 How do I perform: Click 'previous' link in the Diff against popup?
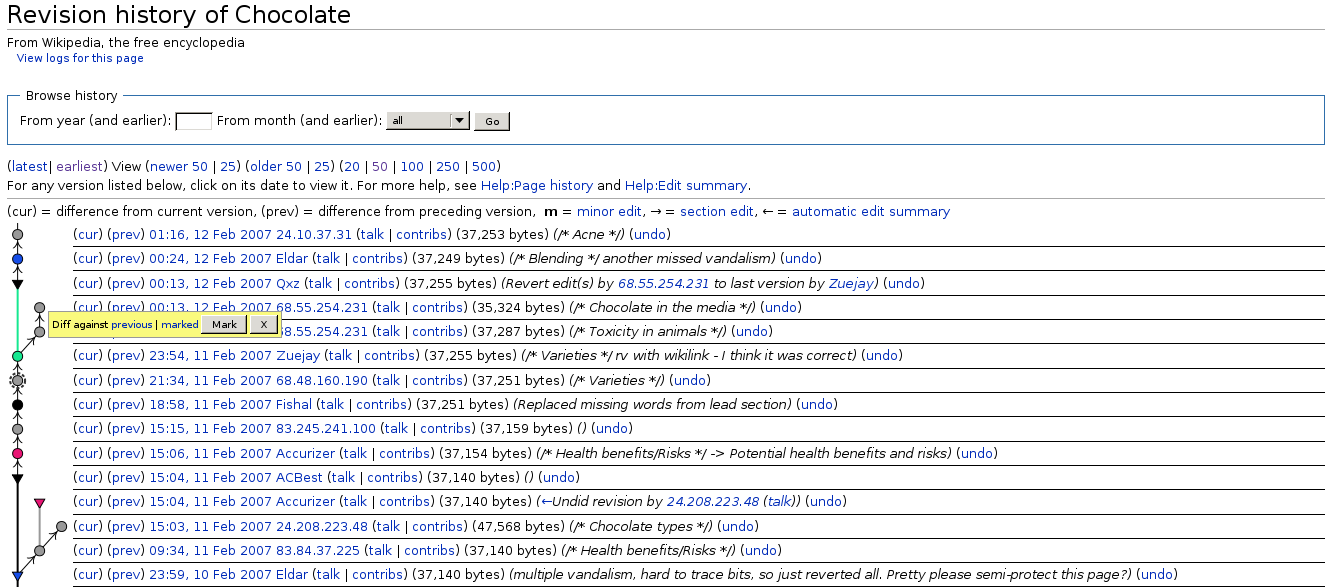(x=131, y=325)
